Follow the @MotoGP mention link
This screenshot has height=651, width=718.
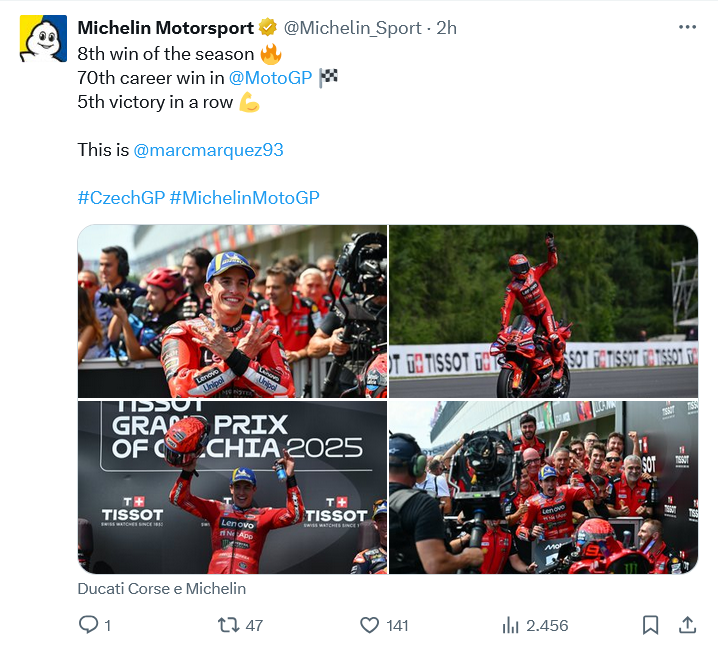tap(270, 78)
